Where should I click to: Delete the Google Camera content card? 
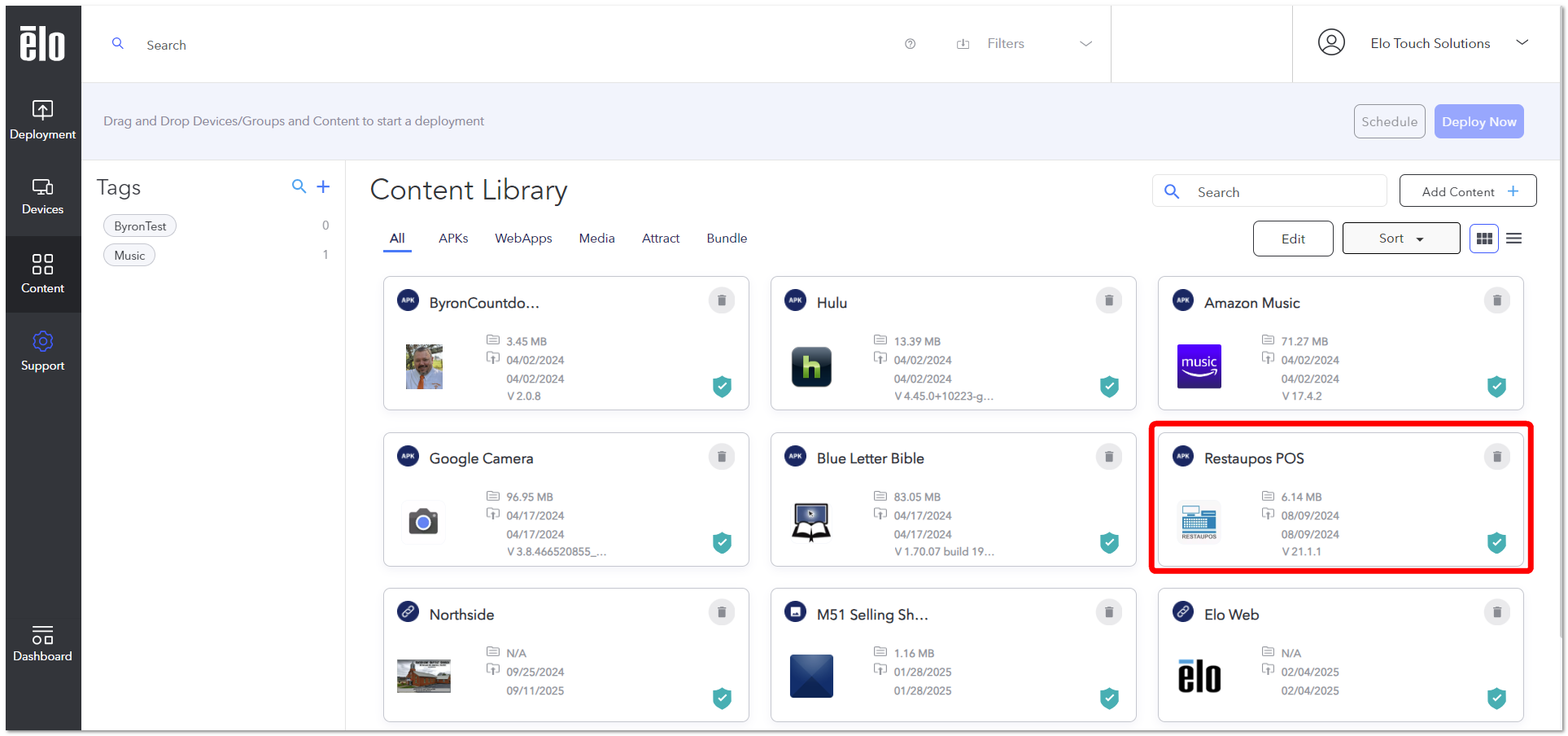coord(722,457)
